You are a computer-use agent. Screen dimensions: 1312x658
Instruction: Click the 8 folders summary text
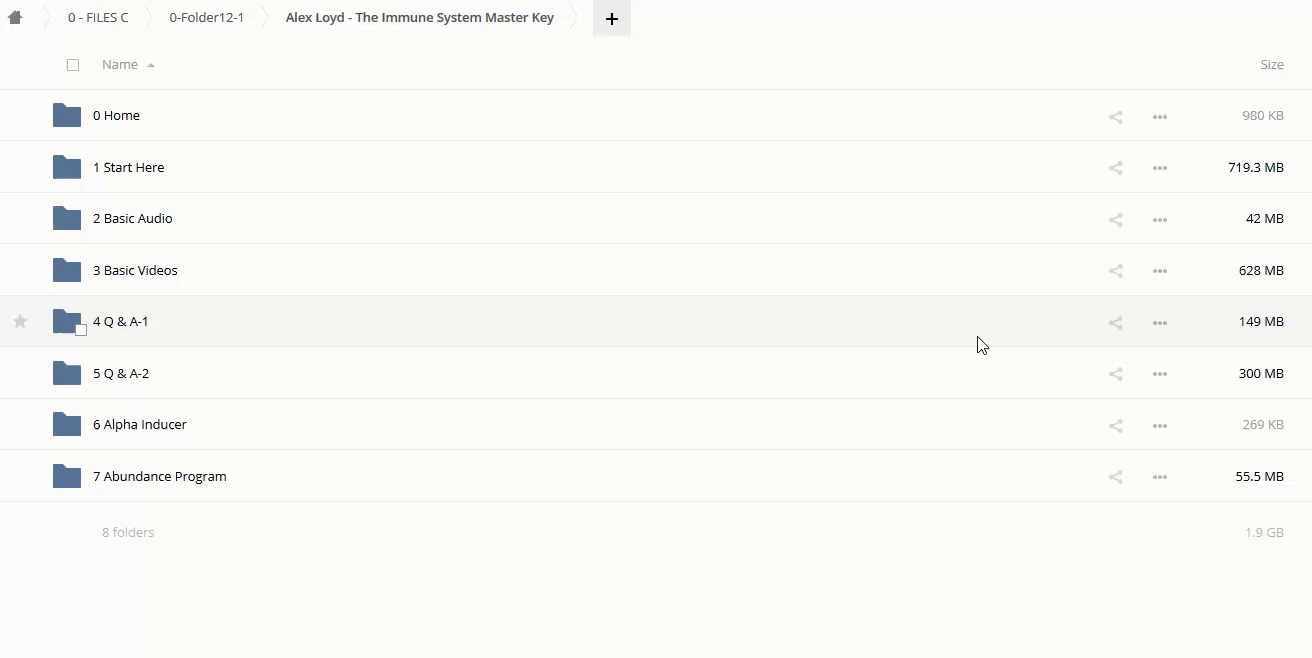[x=128, y=532]
